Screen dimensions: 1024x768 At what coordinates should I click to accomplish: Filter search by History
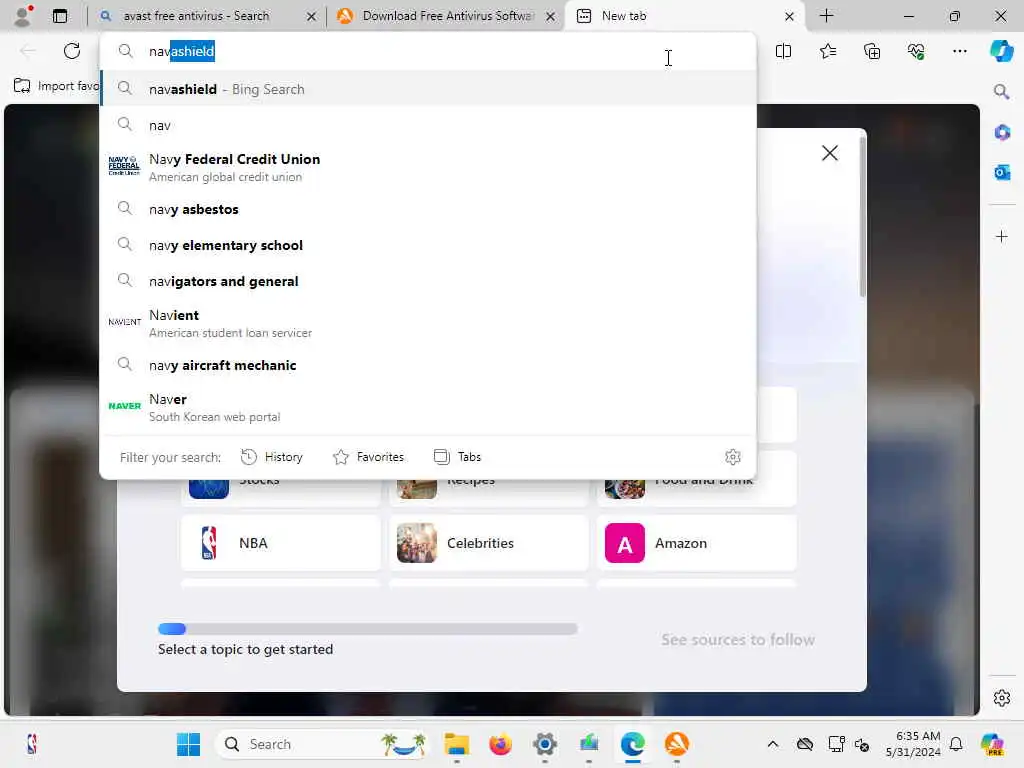[x=272, y=457]
